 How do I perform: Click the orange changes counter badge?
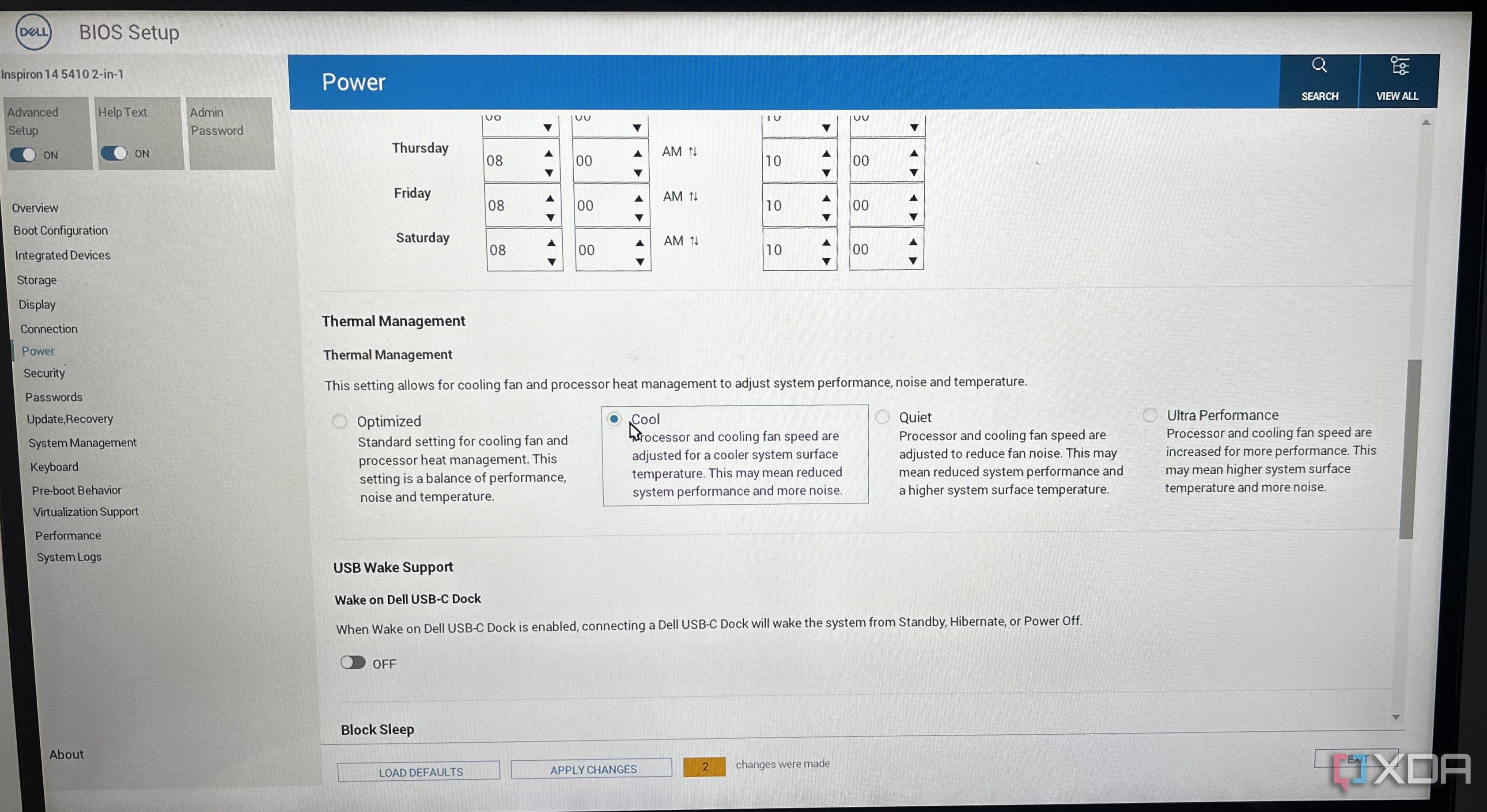(x=704, y=767)
